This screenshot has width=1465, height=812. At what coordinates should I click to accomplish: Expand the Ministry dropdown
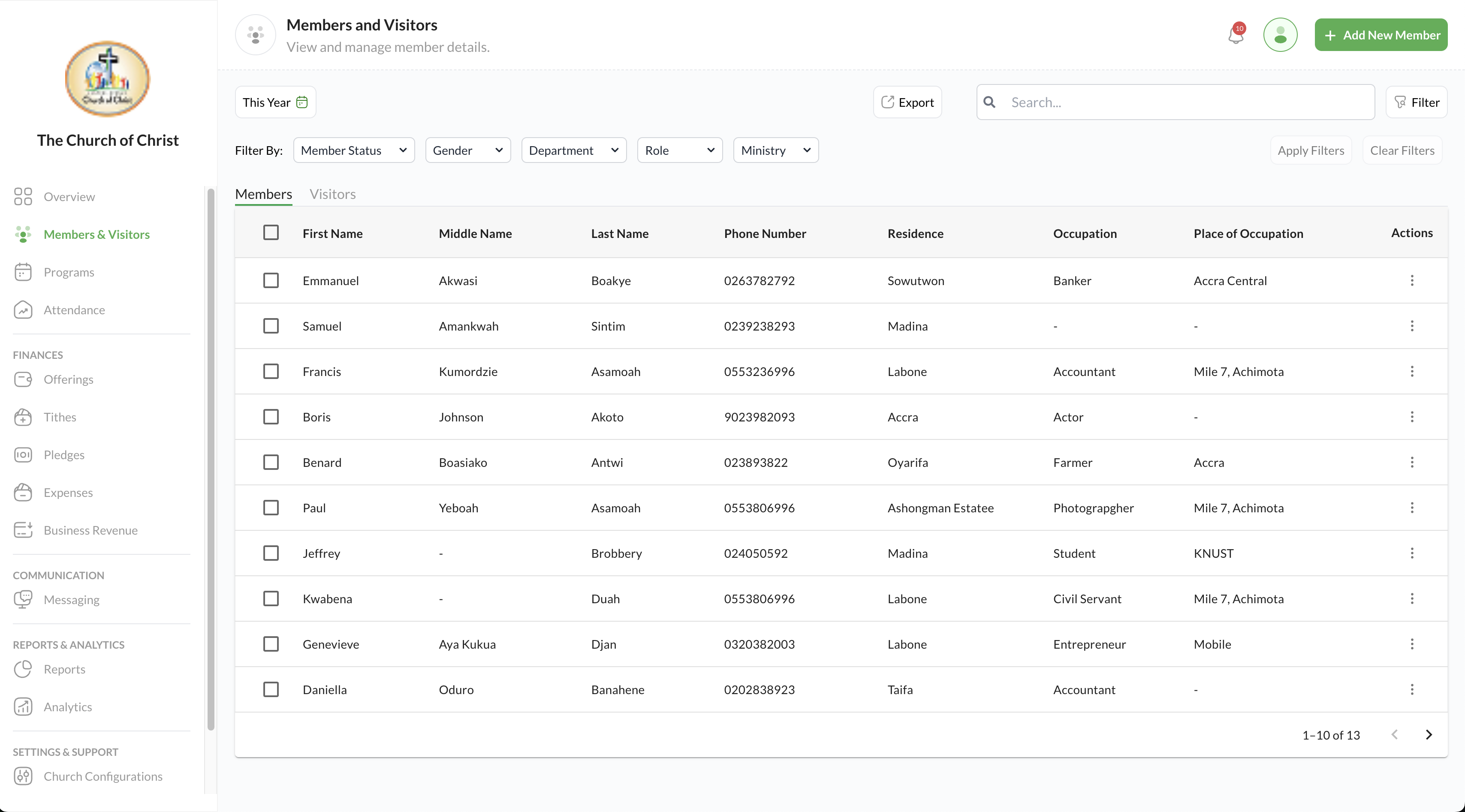(x=776, y=150)
